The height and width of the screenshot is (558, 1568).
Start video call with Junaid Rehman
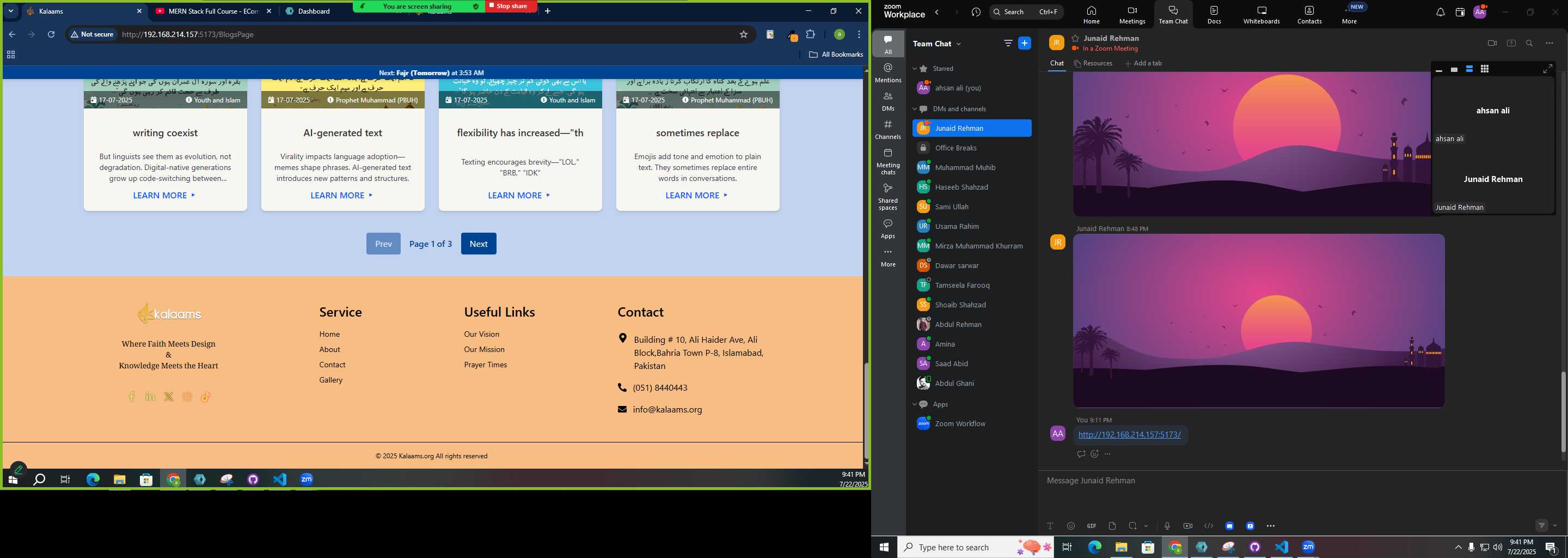(1492, 43)
